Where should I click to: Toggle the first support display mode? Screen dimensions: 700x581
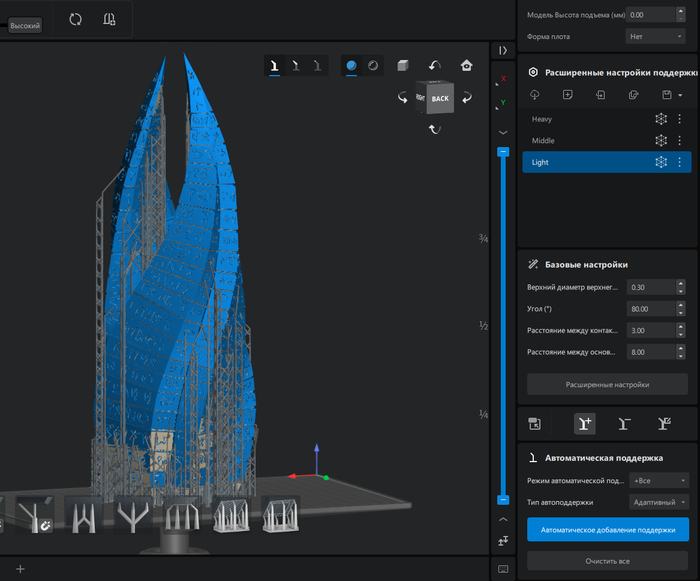[x=274, y=66]
